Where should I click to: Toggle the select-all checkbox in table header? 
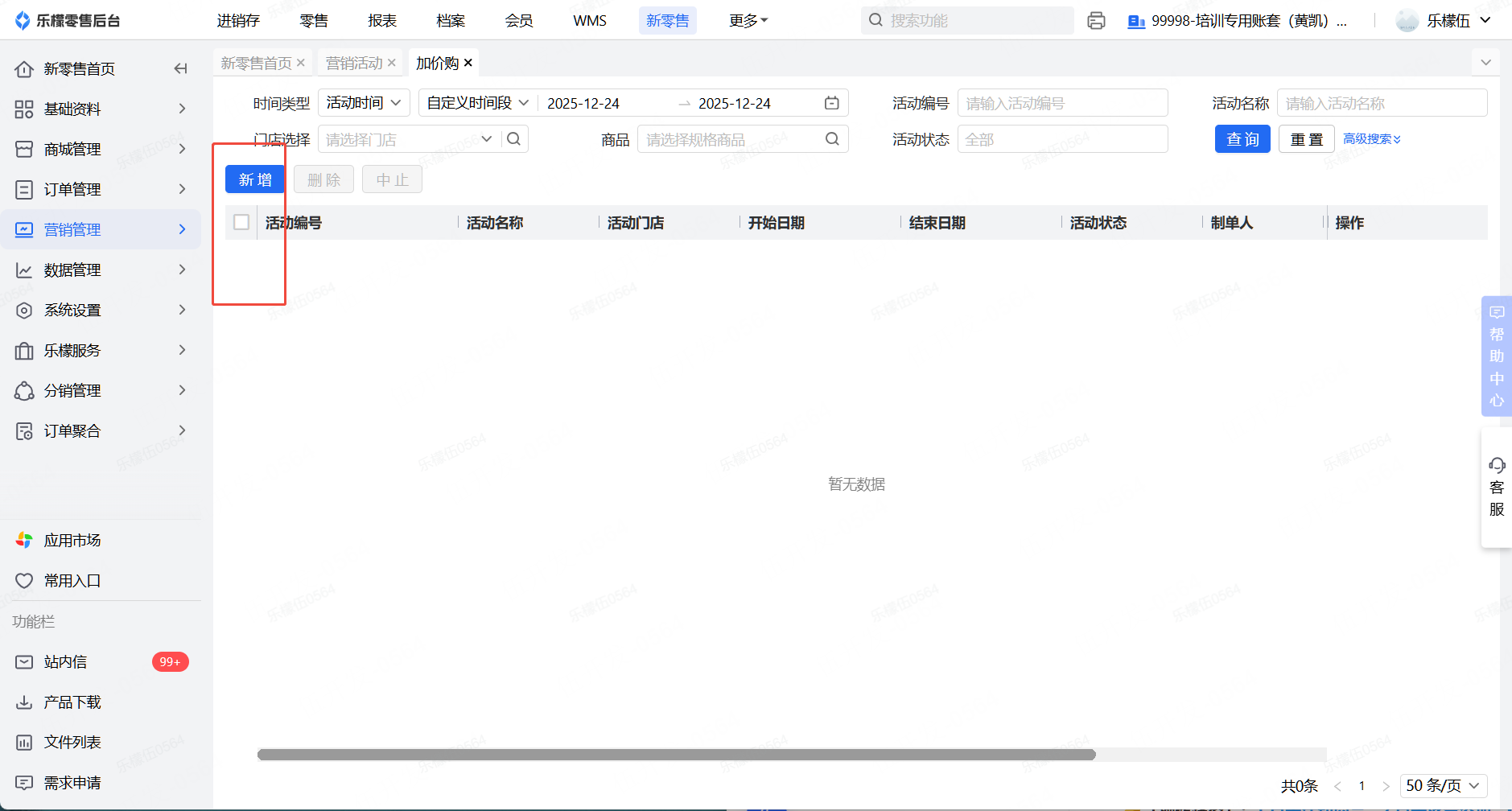click(241, 222)
